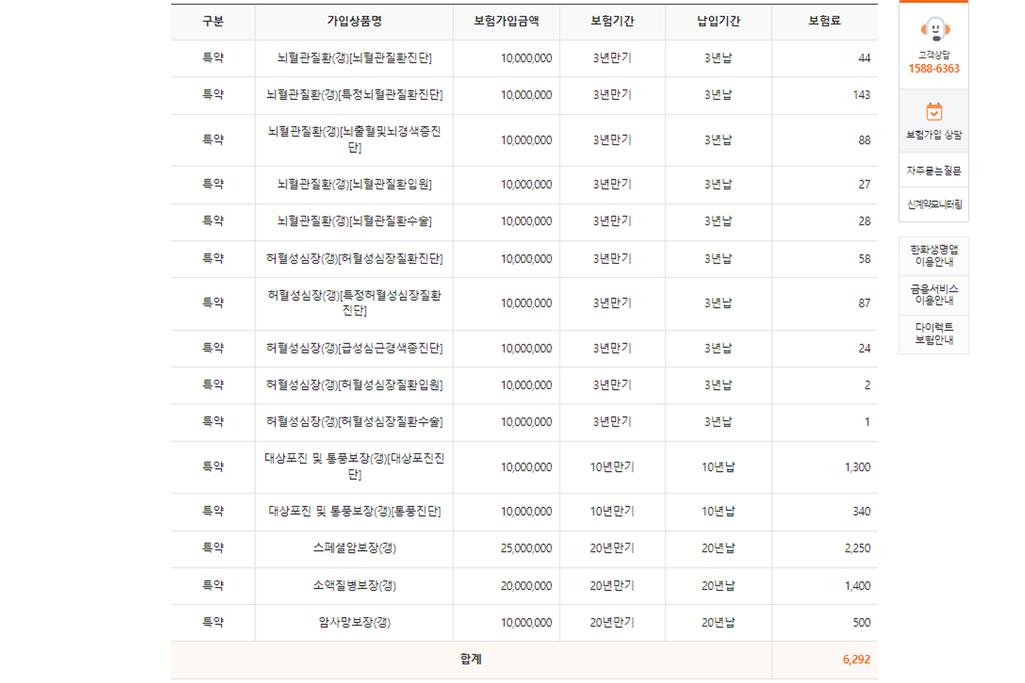Click the 구분 column header

(x=213, y=21)
